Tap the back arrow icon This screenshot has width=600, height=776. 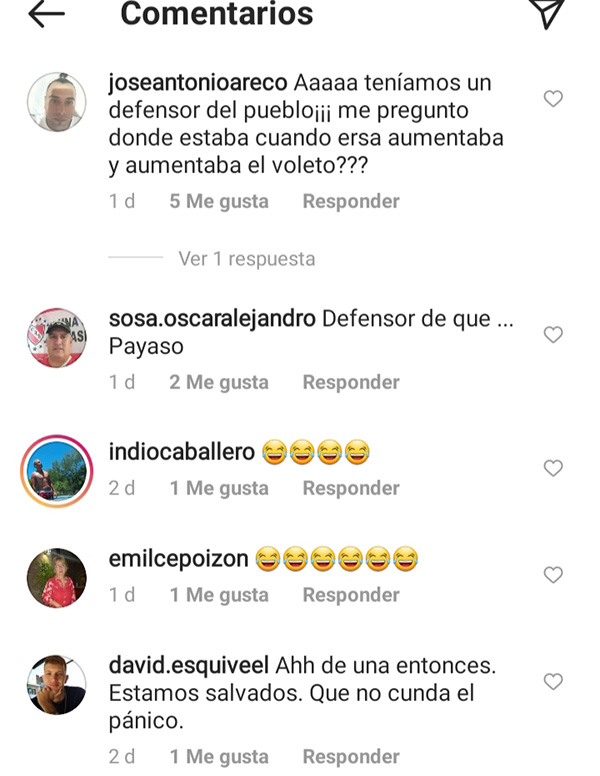46,14
